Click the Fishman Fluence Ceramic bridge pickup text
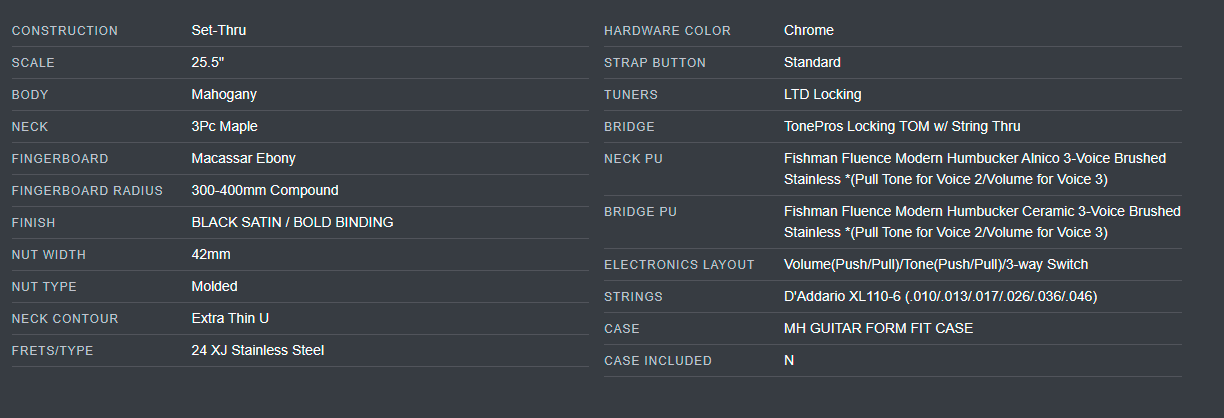Viewport: 1224px width, 418px height. pyautogui.click(x=981, y=222)
